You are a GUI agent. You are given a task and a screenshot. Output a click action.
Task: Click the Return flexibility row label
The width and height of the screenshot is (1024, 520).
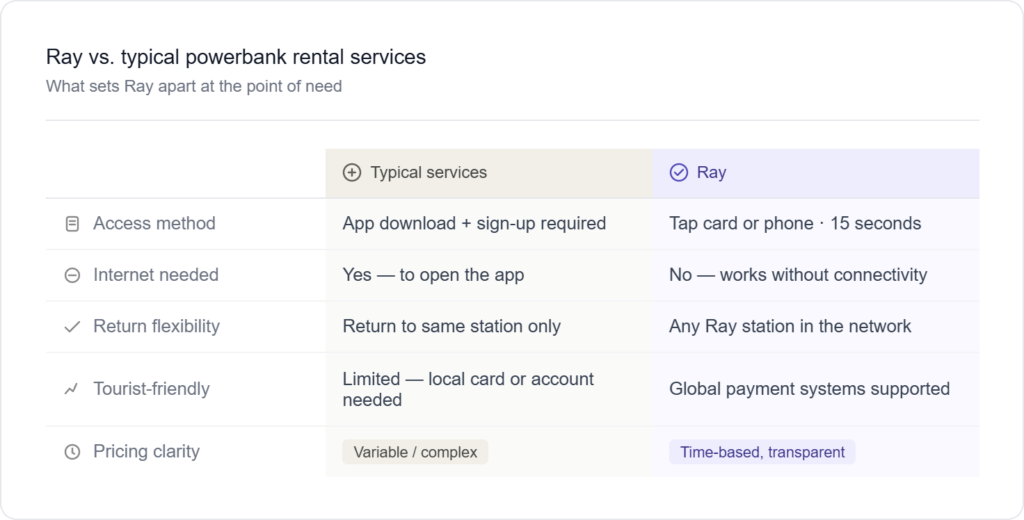click(x=156, y=326)
